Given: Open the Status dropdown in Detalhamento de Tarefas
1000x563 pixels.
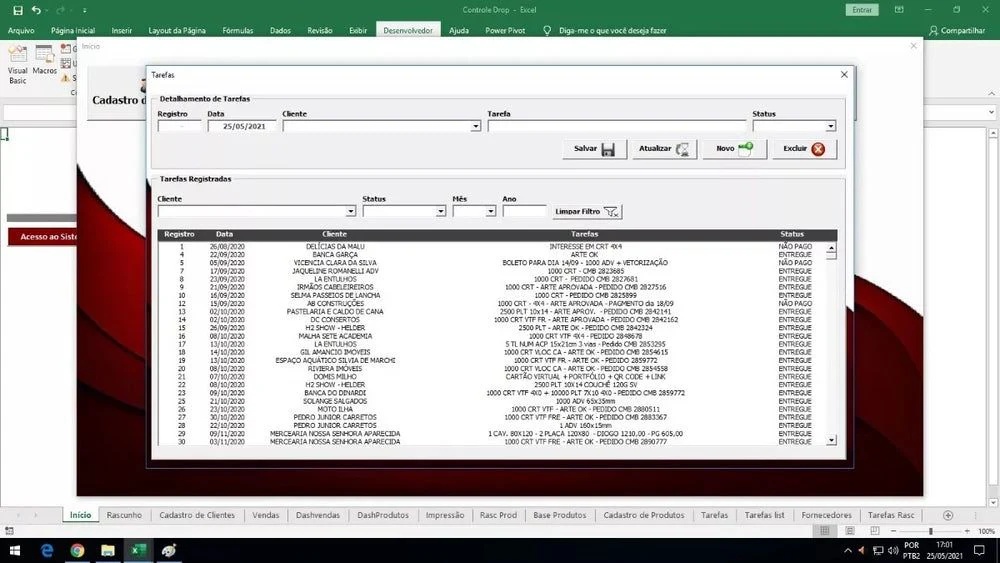Looking at the screenshot, I should point(830,126).
